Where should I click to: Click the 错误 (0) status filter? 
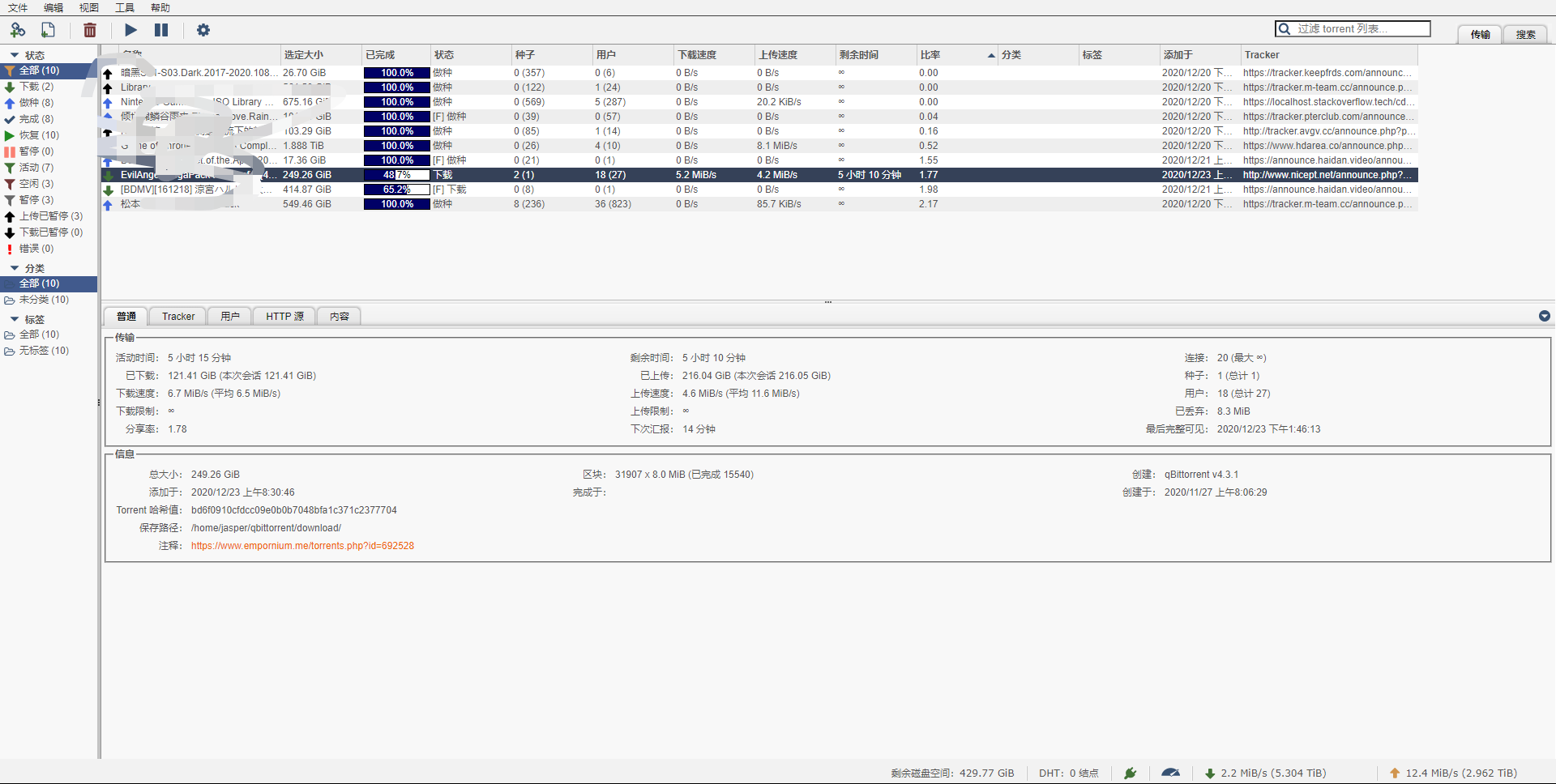point(36,249)
